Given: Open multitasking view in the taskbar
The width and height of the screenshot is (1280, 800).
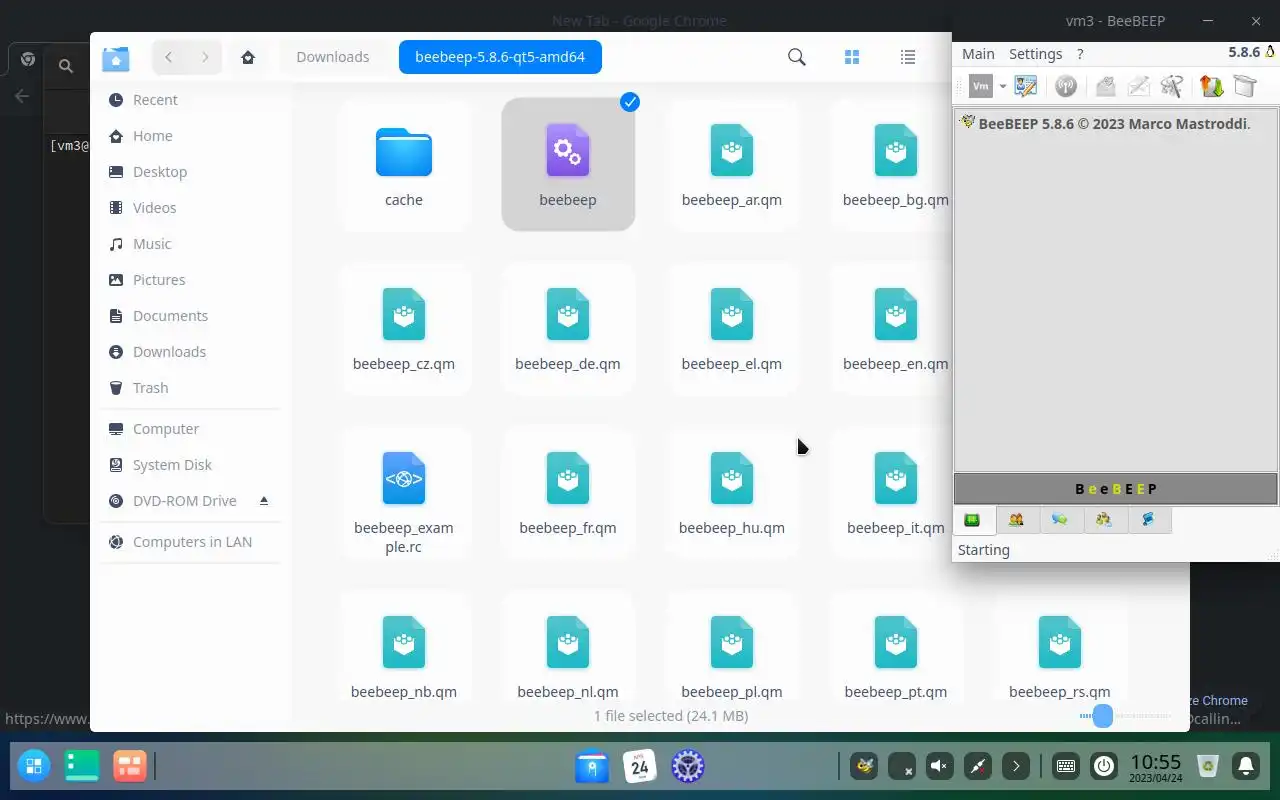Looking at the screenshot, I should 130,766.
